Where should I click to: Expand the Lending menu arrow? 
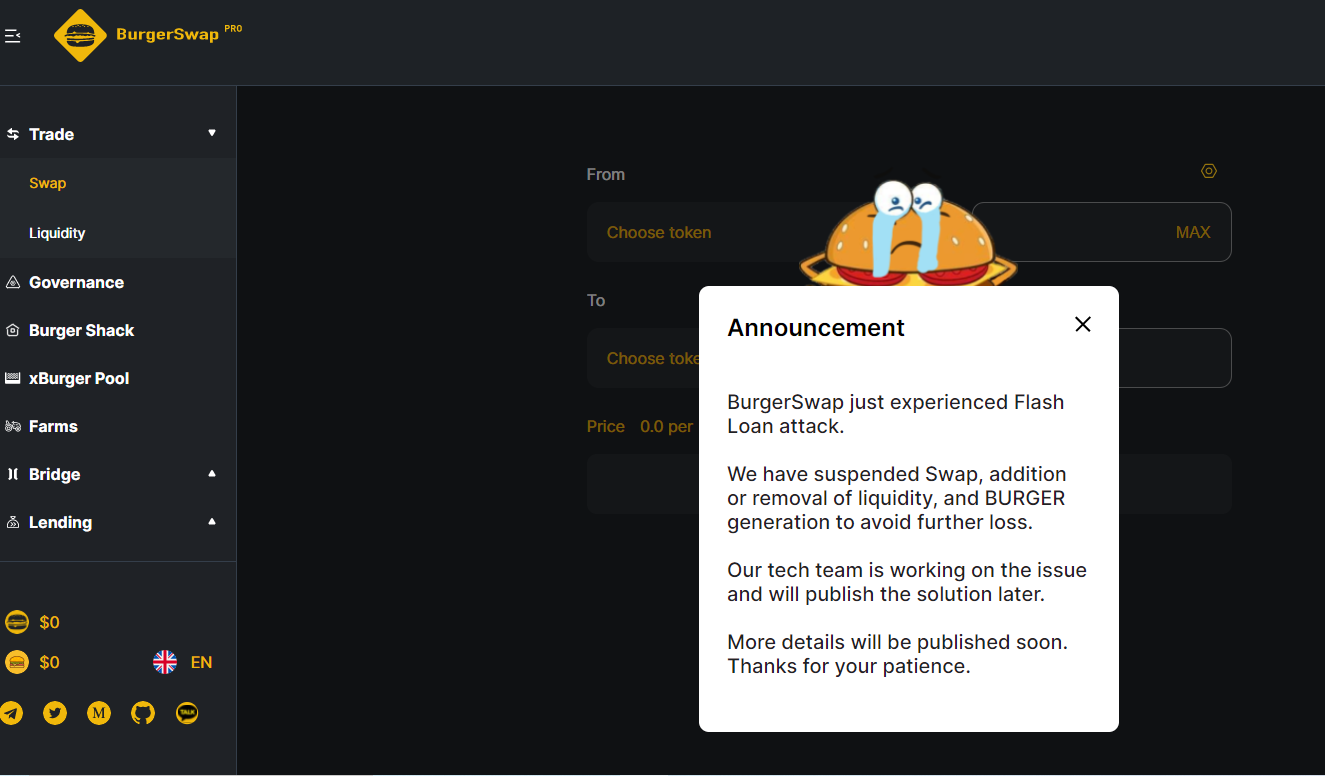point(212,521)
